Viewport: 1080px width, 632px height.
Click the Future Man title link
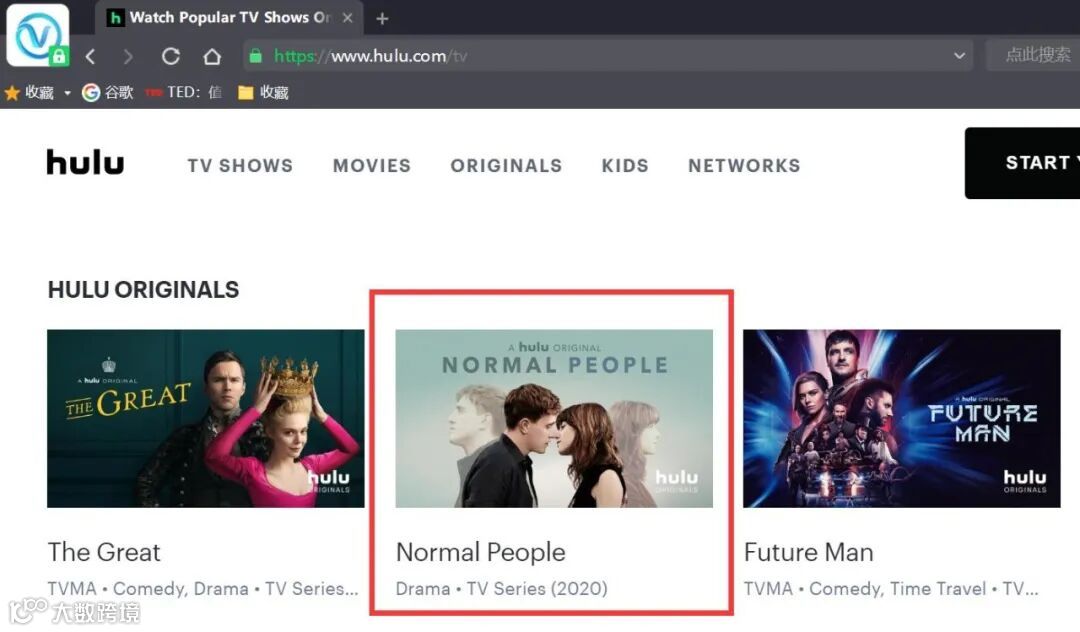click(809, 552)
